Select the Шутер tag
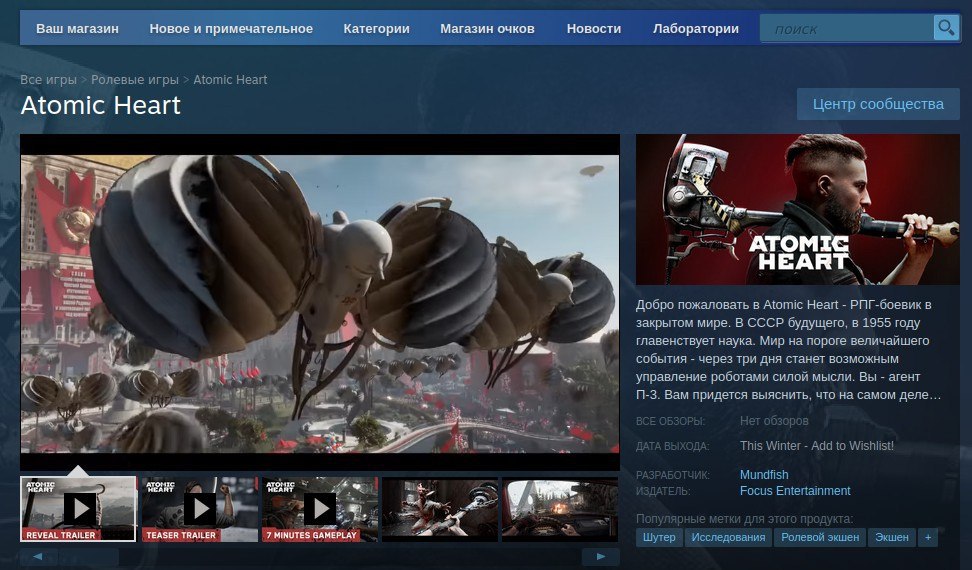The width and height of the screenshot is (972, 570). 659,537
